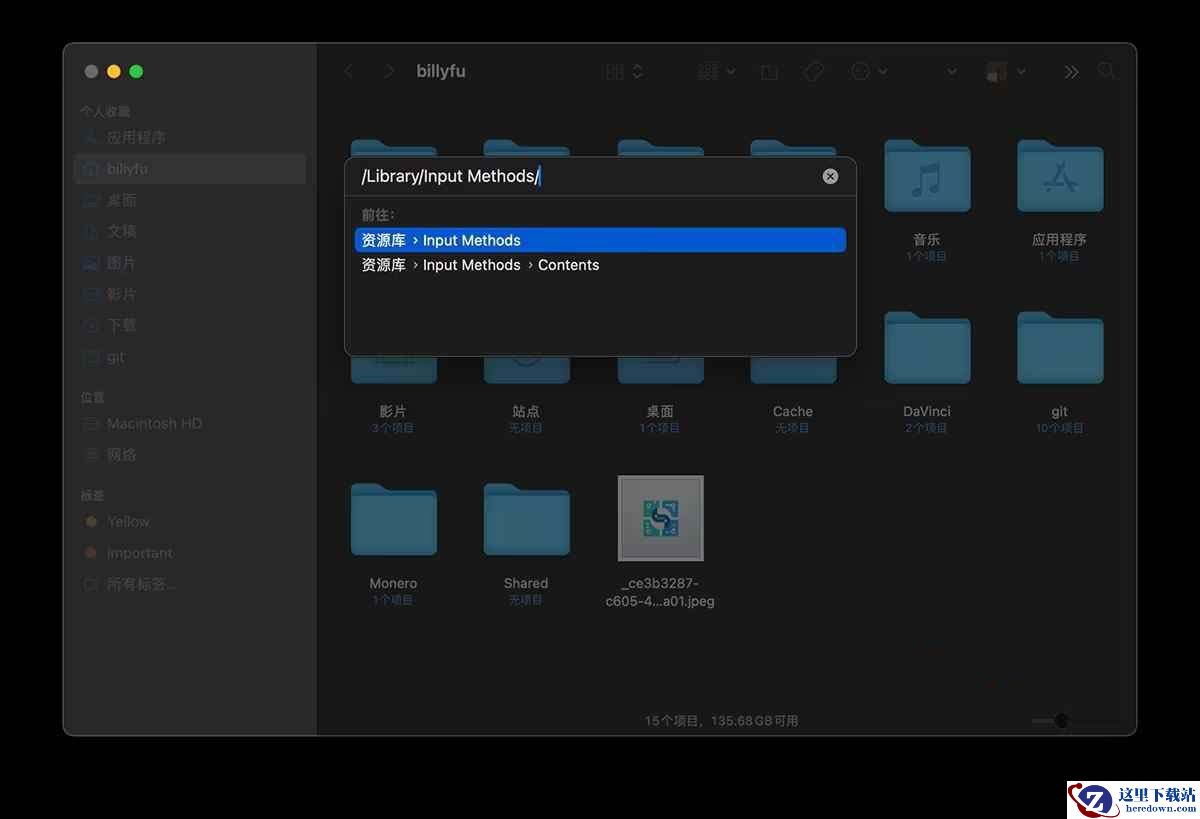1200x819 pixels.
Task: Click the billyfu window title
Action: (x=441, y=71)
